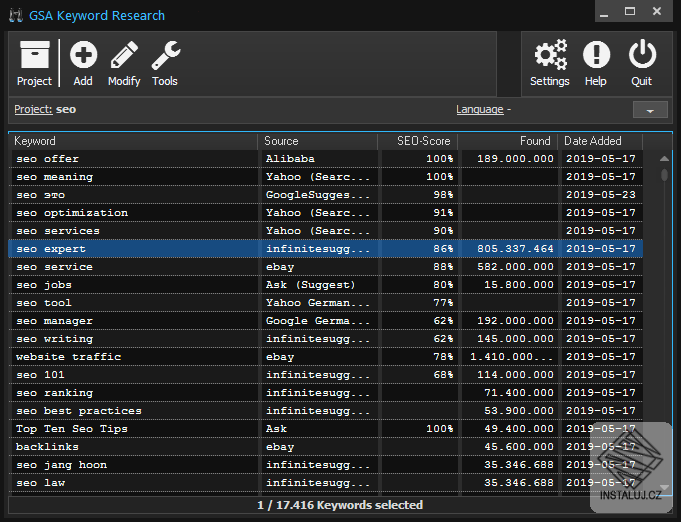Select the 'seo tool' keyword row
Screen dimensions: 681x522
click(x=326, y=303)
